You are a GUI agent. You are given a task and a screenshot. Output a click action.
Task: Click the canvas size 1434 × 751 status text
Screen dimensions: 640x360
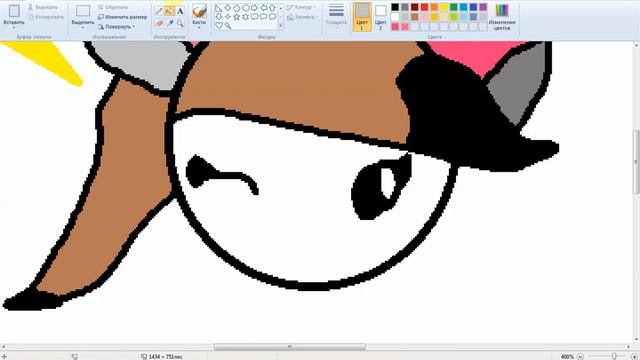point(165,356)
